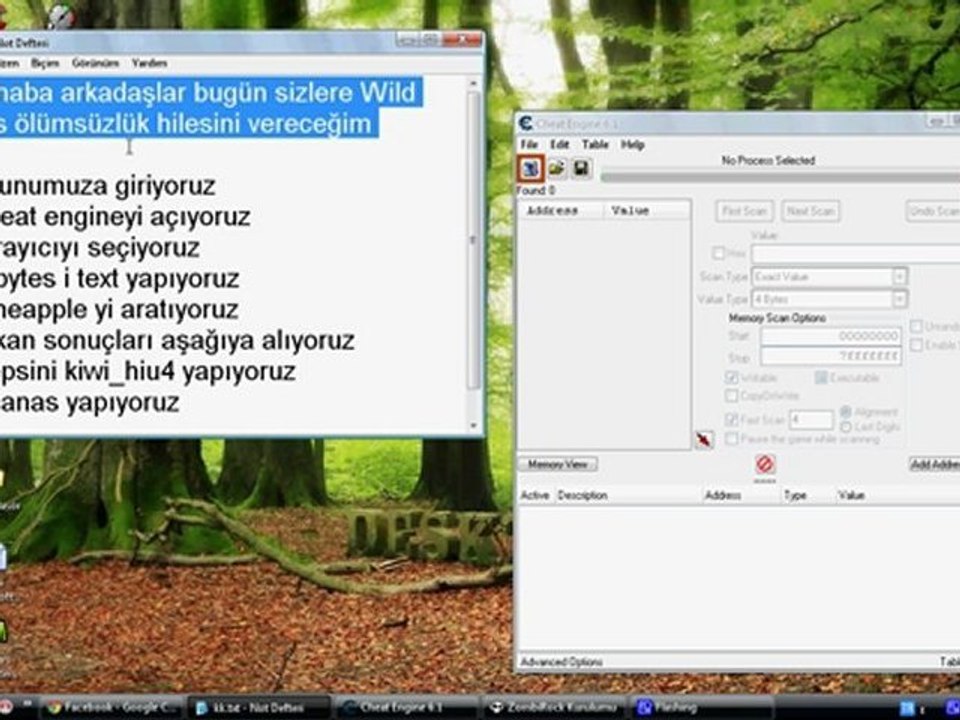Open kk.txt Not Defteri taskbar item
Screen dimensions: 960x720
click(x=258, y=708)
